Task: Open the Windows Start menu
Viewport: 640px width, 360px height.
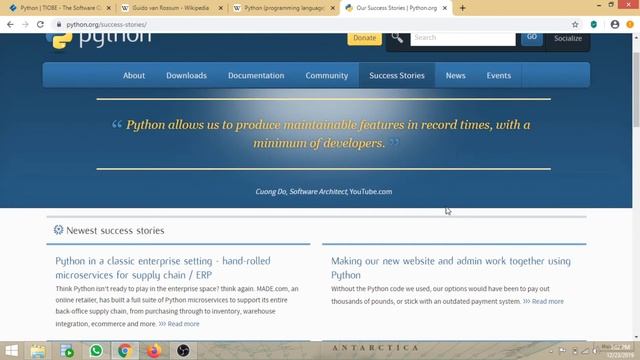Action: (11, 351)
